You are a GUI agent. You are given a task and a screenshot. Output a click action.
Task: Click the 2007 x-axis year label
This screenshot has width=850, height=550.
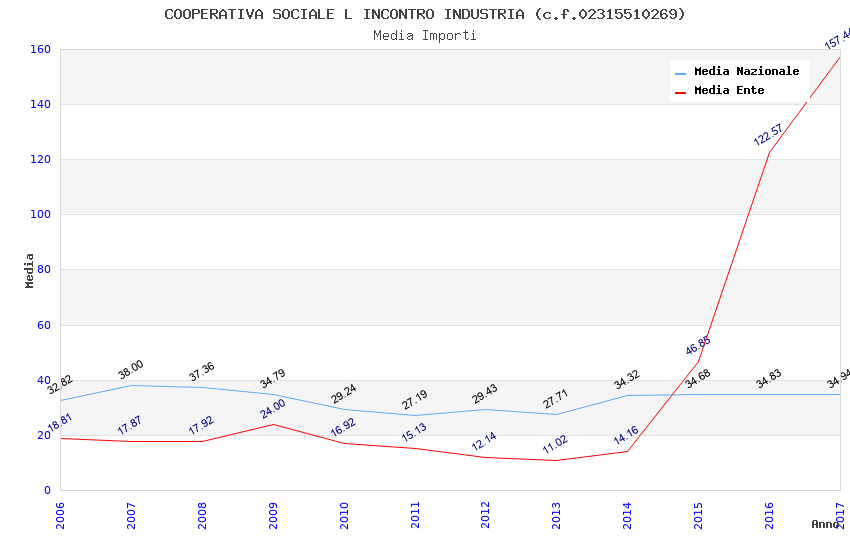[131, 515]
